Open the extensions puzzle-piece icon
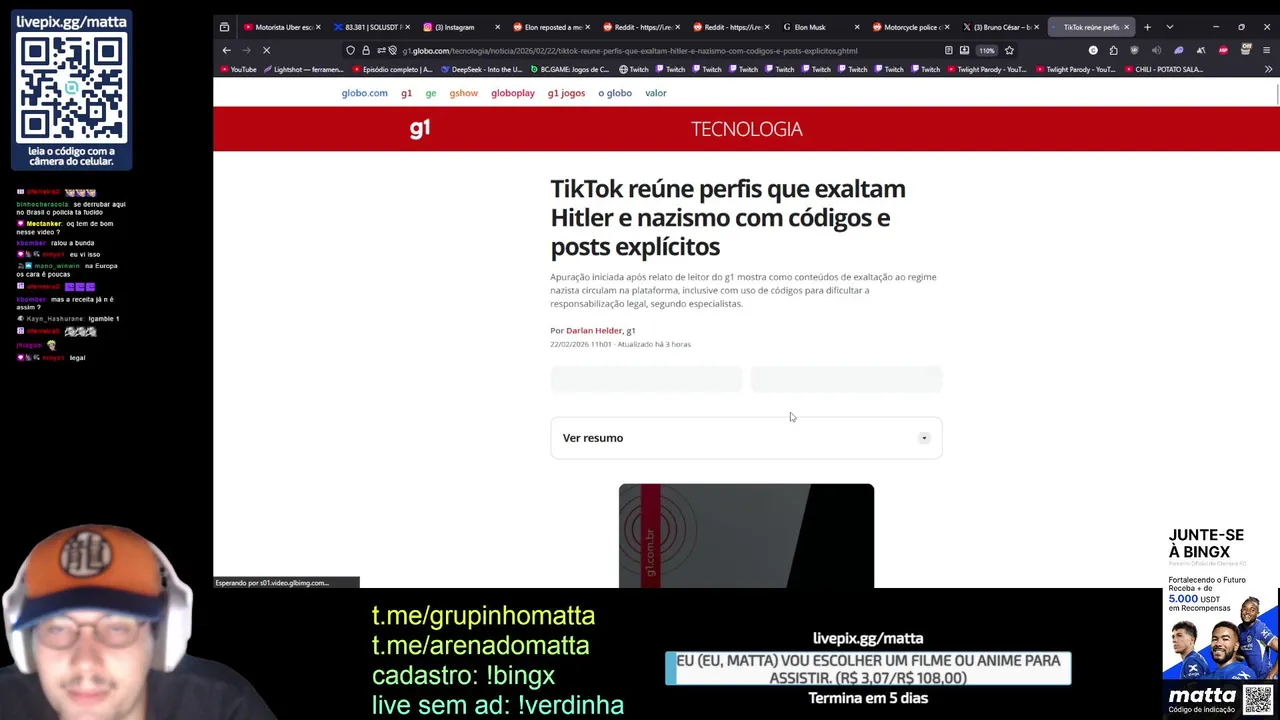Screen dimensions: 1280x720 pos(1113,50)
